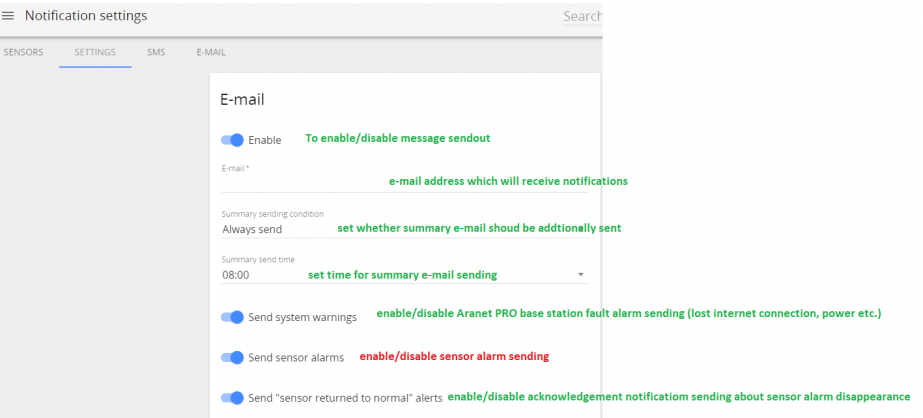Click the "Send sensor alarms" text label
923x418 pixels.
click(x=296, y=357)
